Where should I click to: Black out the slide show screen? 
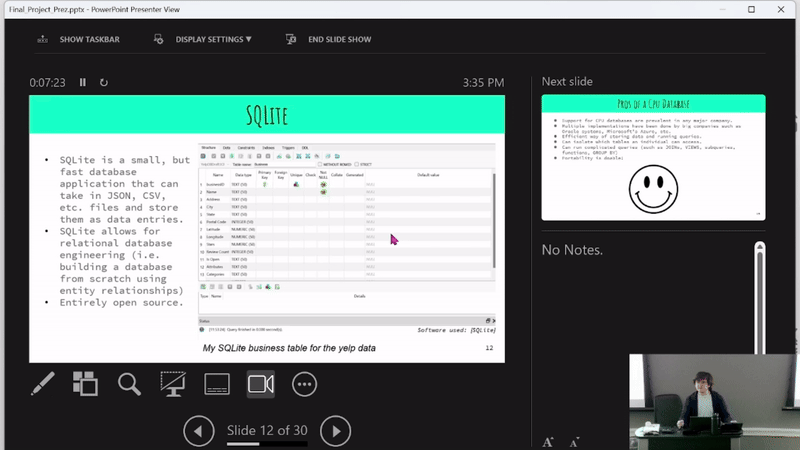173,384
